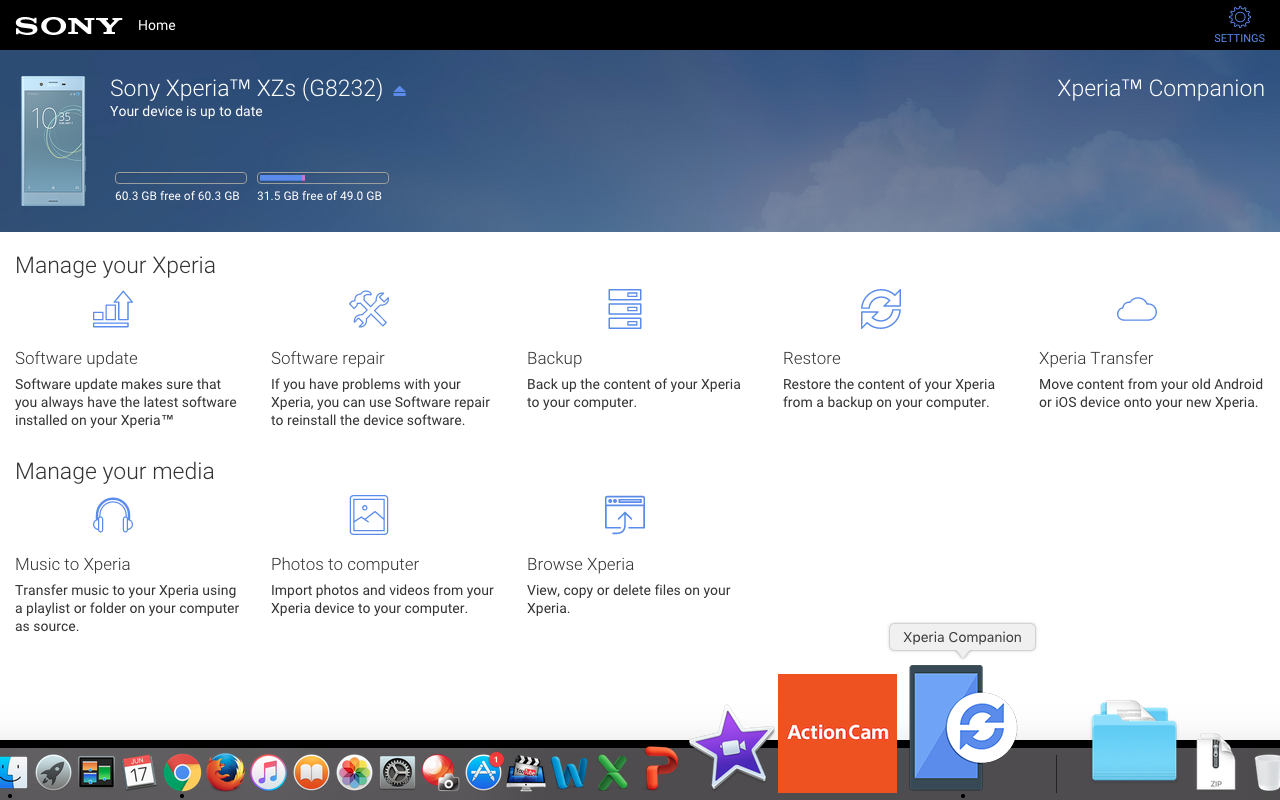Click the Sony logo

(x=69, y=26)
